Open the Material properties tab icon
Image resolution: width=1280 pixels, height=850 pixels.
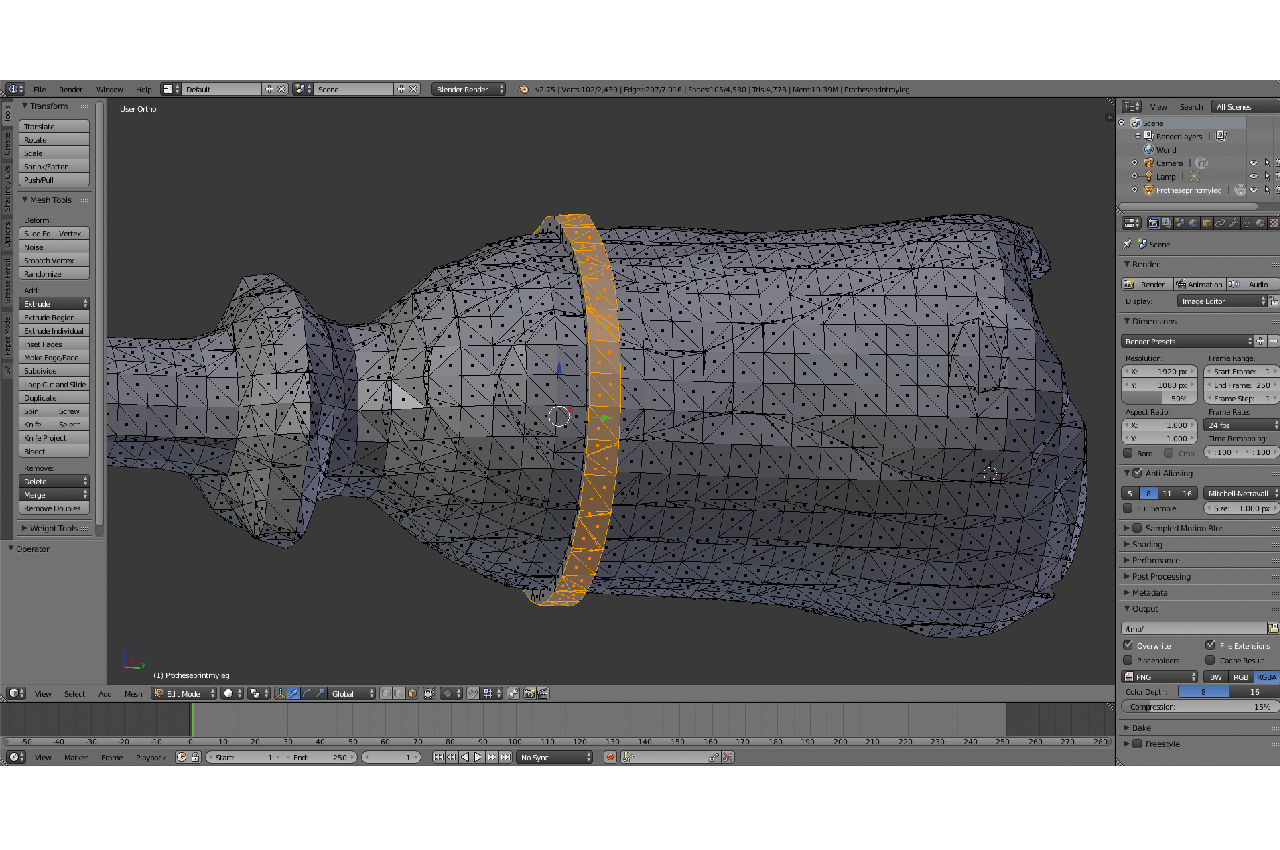click(x=1260, y=223)
